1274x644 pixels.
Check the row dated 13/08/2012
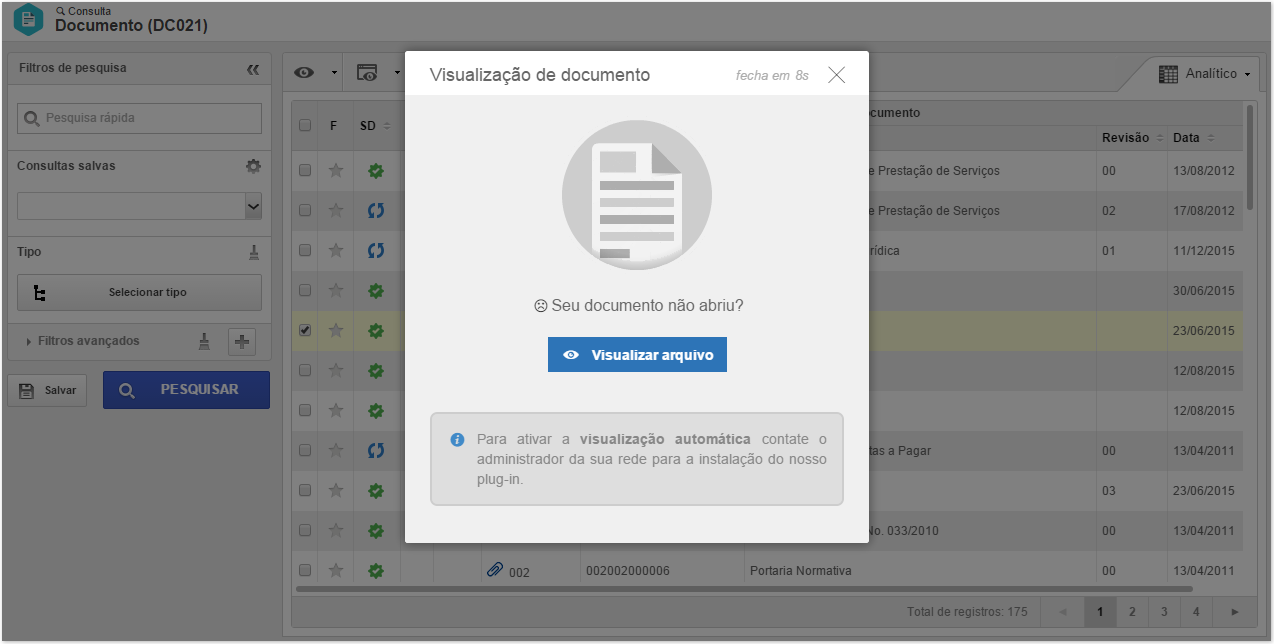[305, 170]
